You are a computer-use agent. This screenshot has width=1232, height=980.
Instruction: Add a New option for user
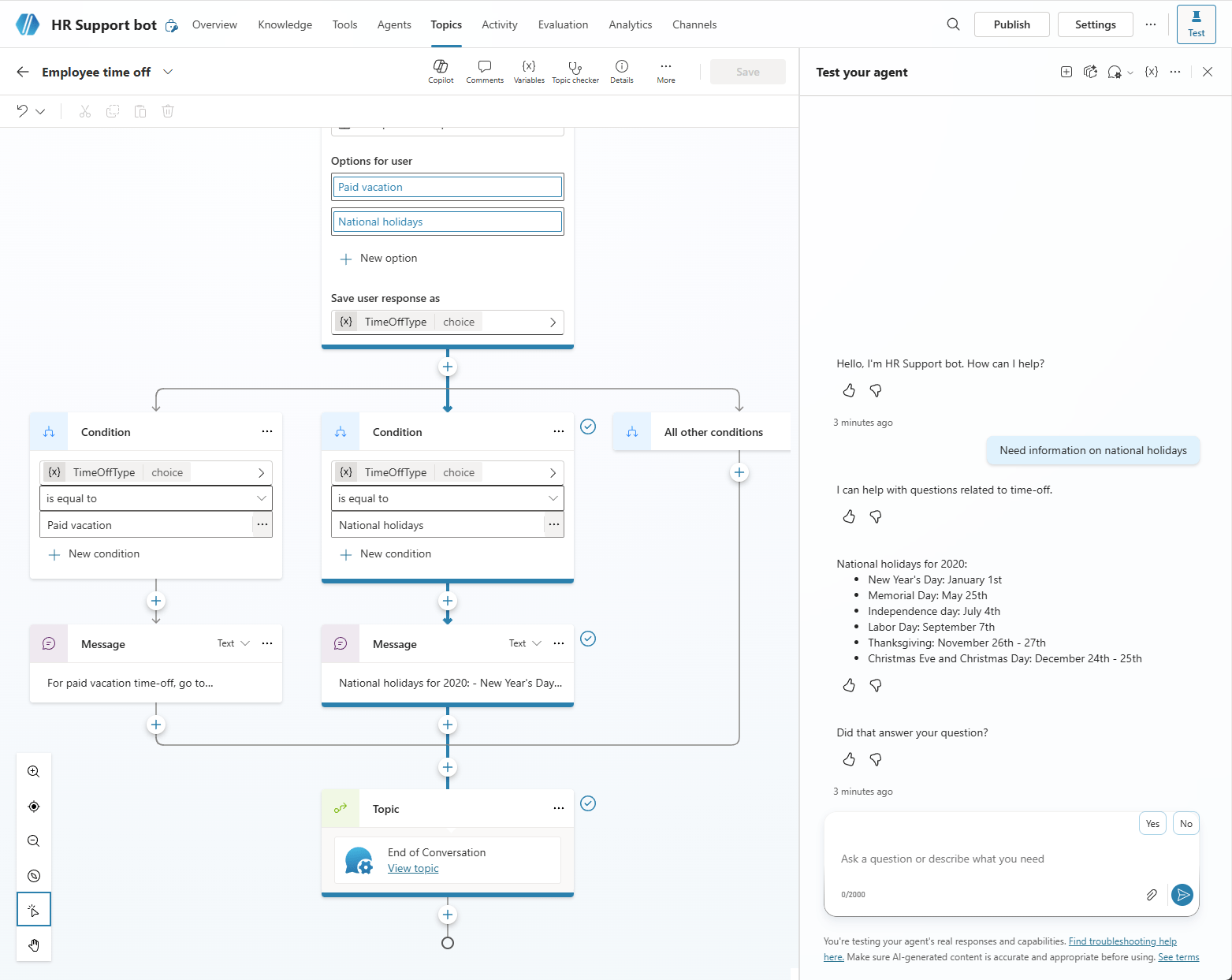(378, 258)
